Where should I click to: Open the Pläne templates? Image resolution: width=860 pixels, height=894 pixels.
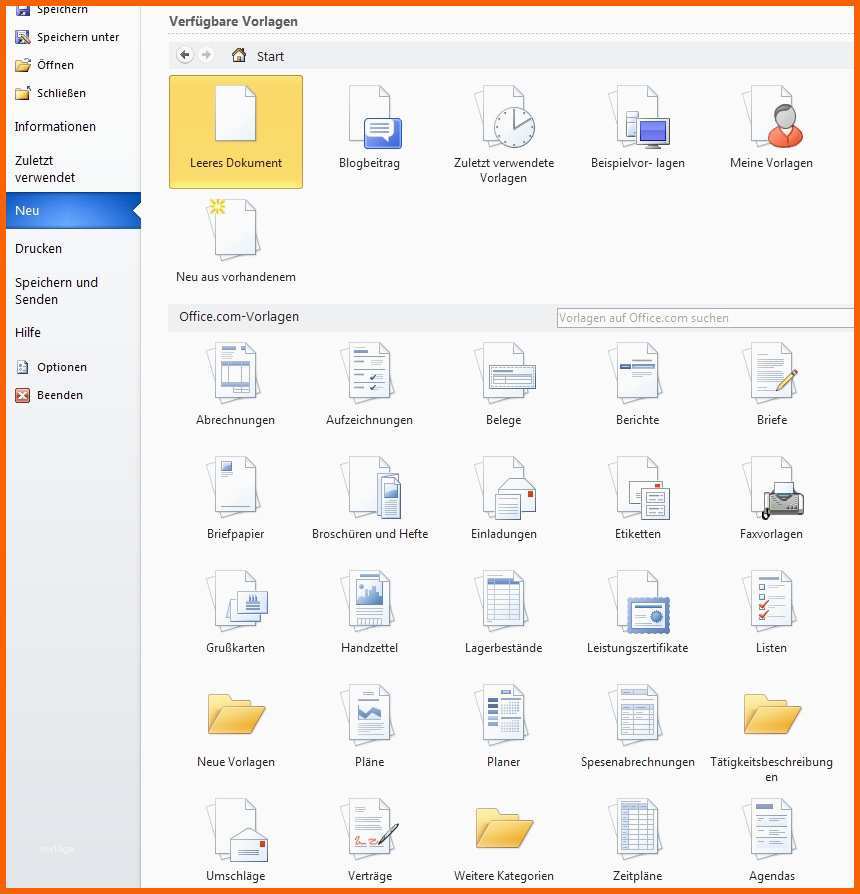pos(370,726)
